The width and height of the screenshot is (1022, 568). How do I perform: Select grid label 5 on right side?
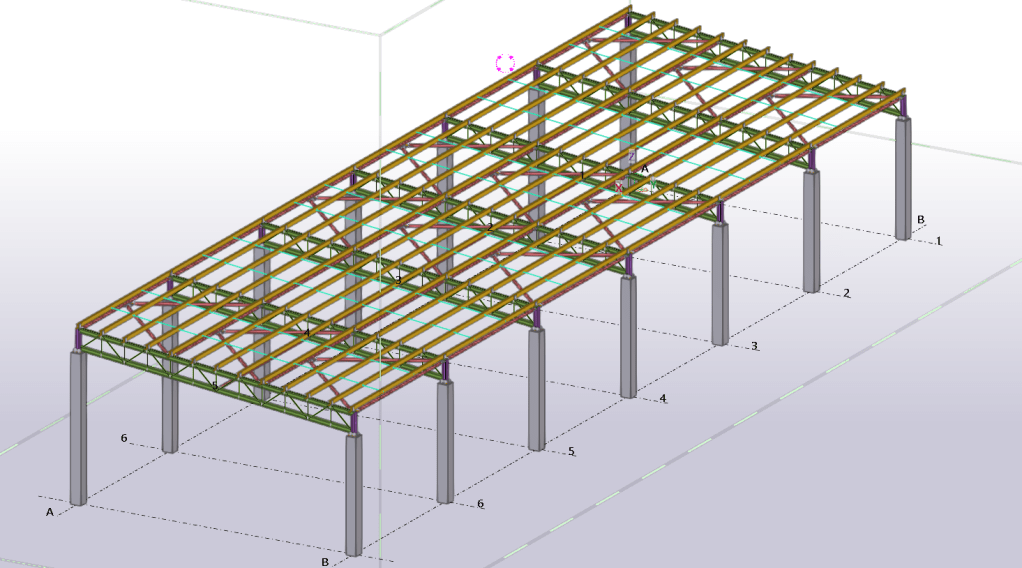coord(571,451)
